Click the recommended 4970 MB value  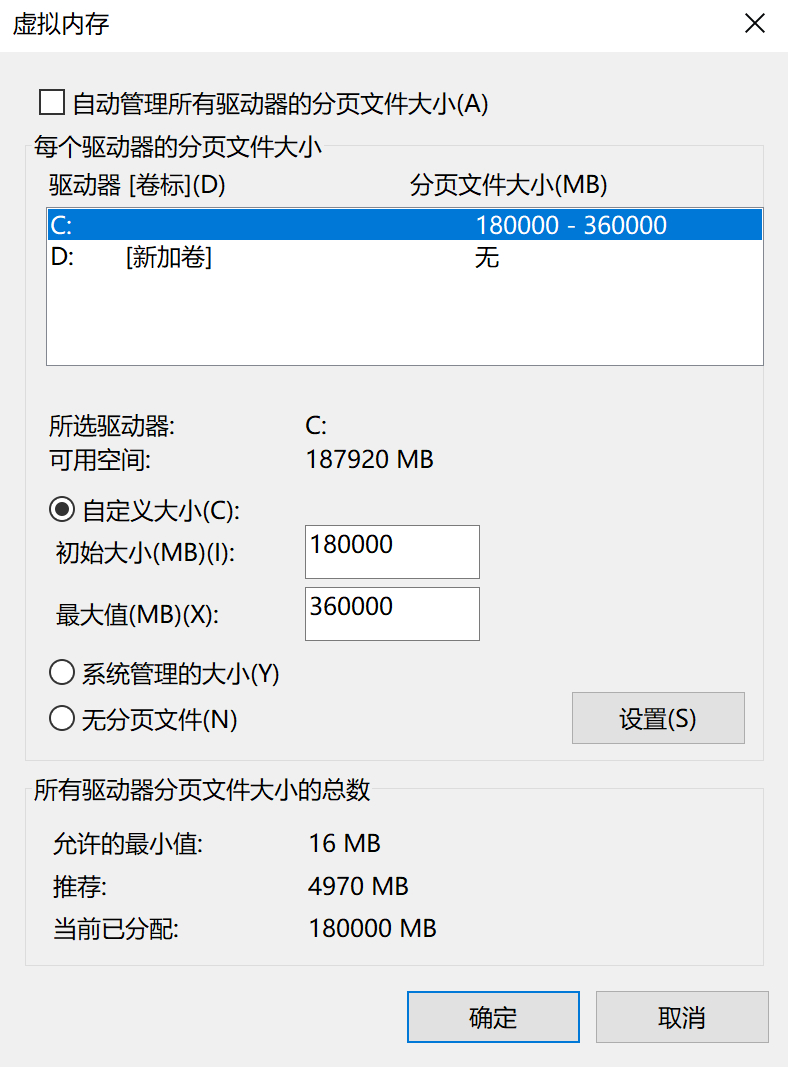click(x=358, y=886)
